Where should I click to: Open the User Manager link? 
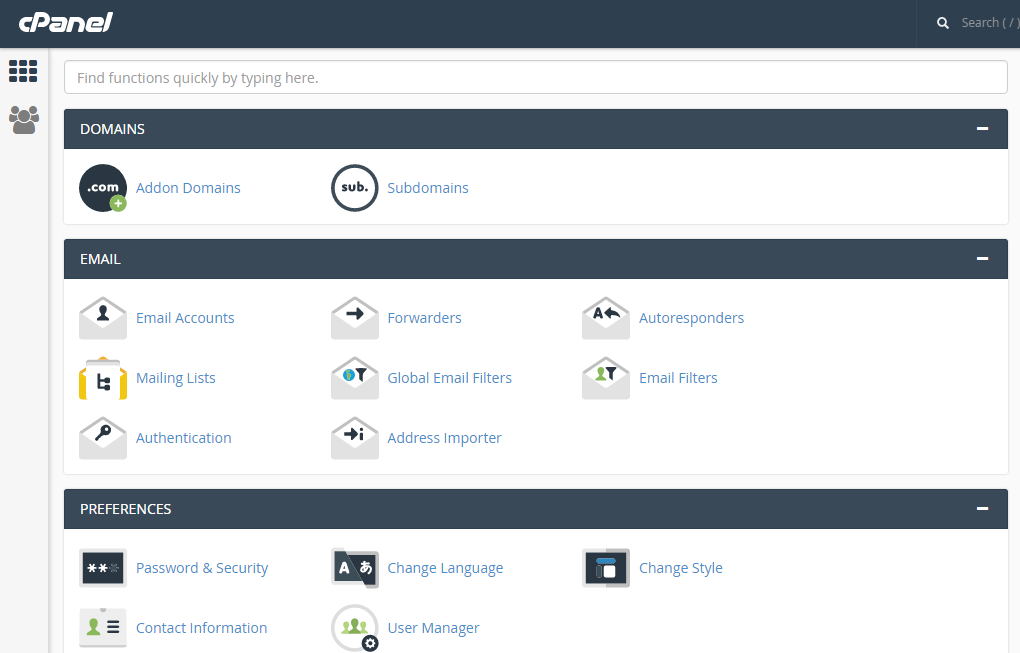[x=433, y=628]
